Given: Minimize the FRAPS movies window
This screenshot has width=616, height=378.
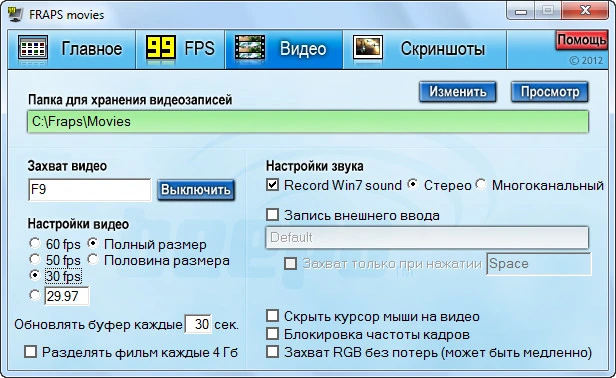Looking at the screenshot, I should [521, 11].
